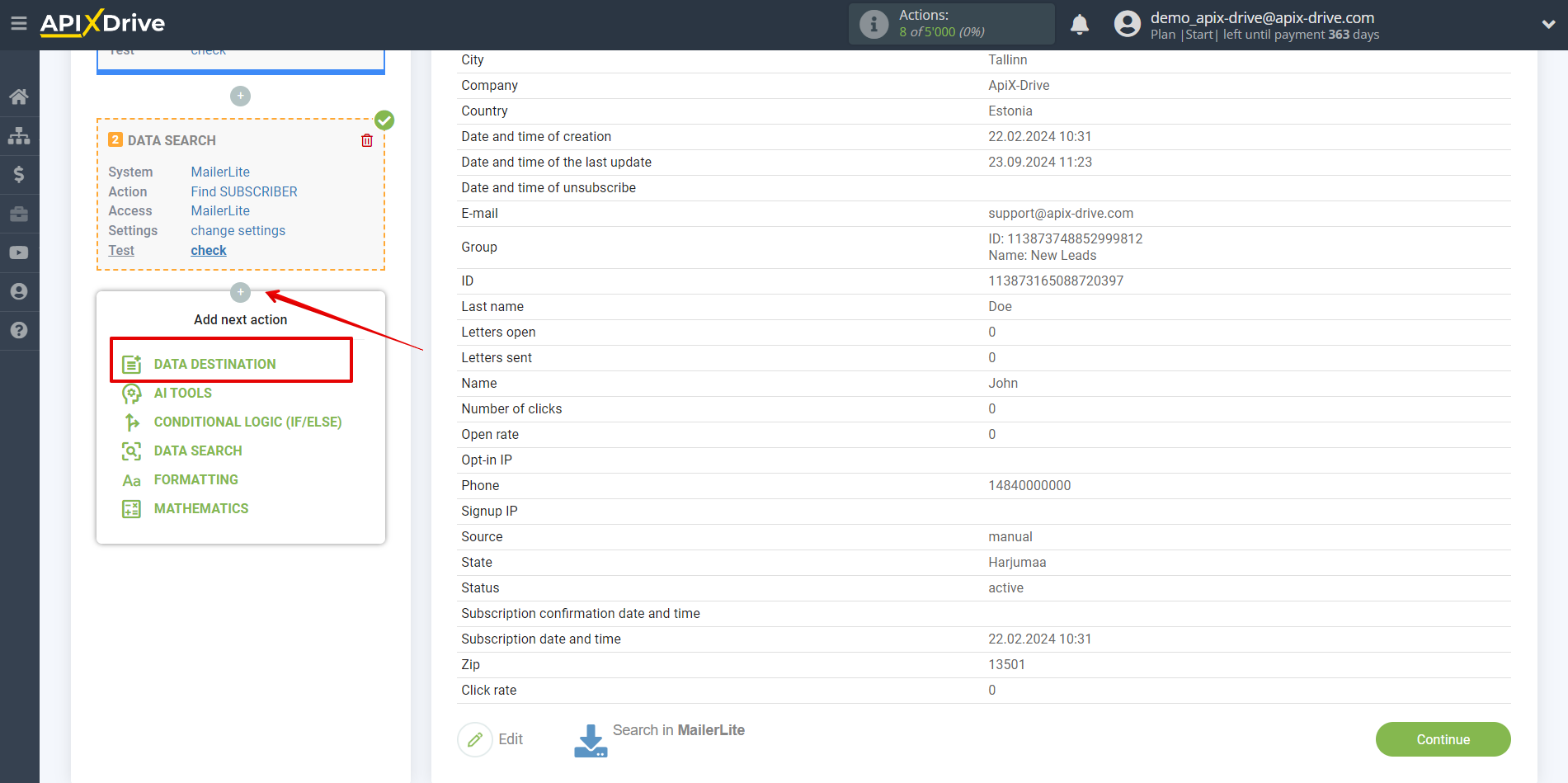This screenshot has height=783, width=1568.
Task: Click the Formatting Aa icon
Action: click(132, 480)
